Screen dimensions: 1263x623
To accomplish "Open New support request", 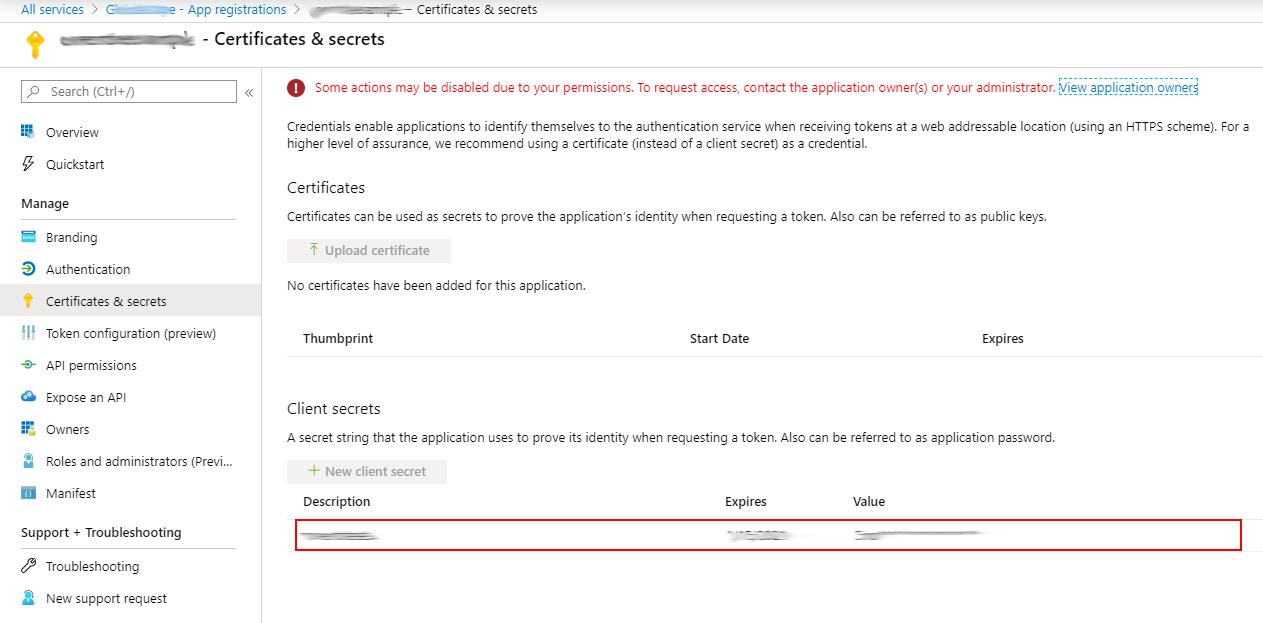I will point(106,598).
